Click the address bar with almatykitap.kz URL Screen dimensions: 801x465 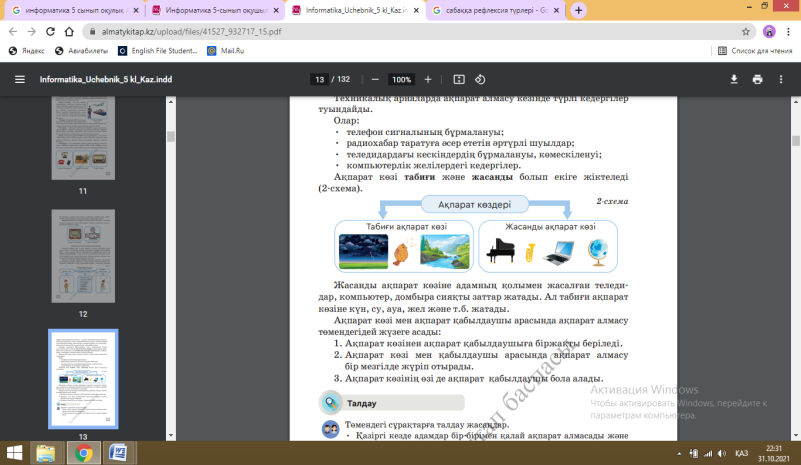[x=419, y=32]
